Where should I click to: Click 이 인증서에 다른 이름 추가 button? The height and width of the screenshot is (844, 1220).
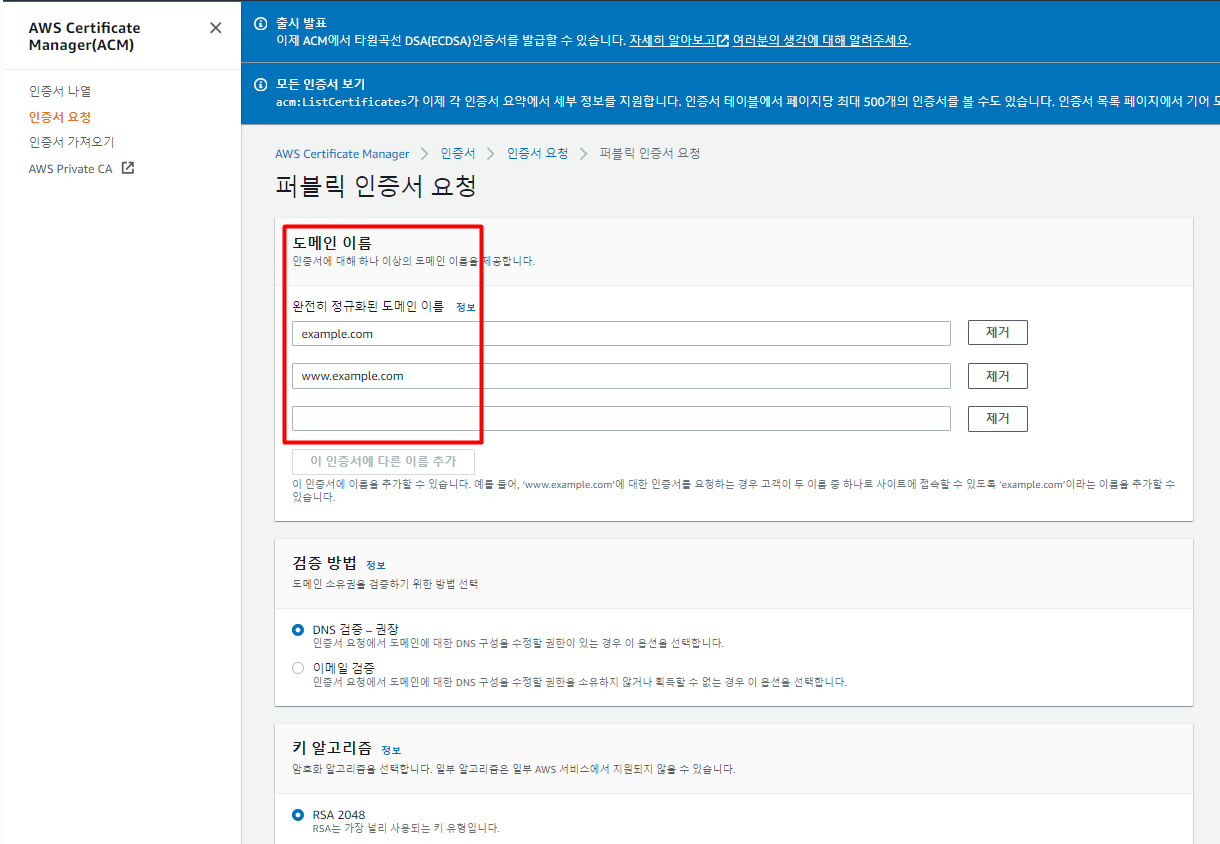tap(383, 461)
